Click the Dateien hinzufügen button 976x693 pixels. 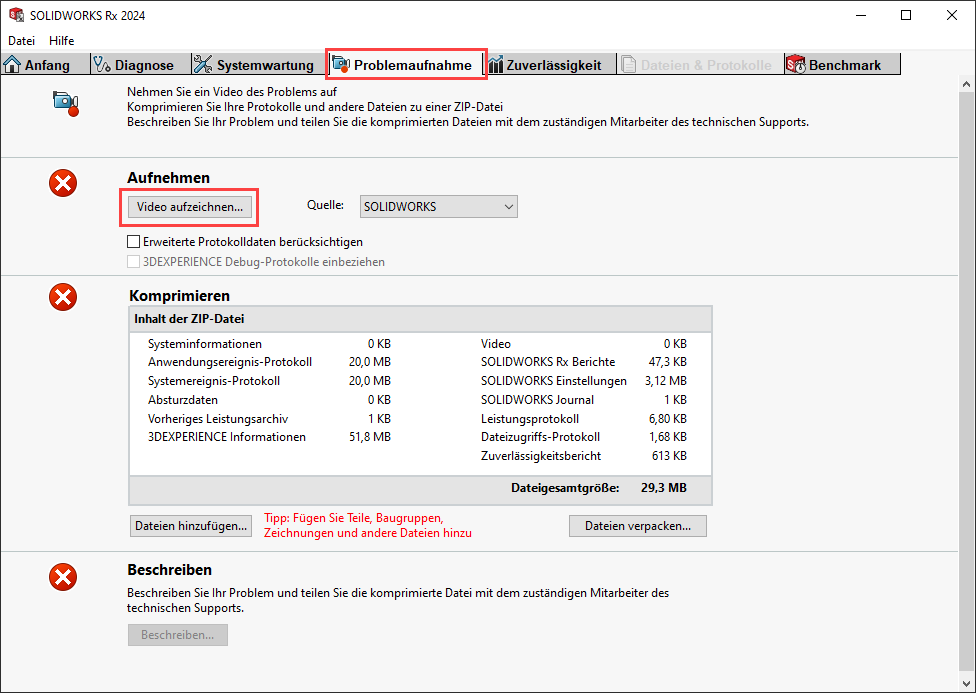(x=190, y=526)
